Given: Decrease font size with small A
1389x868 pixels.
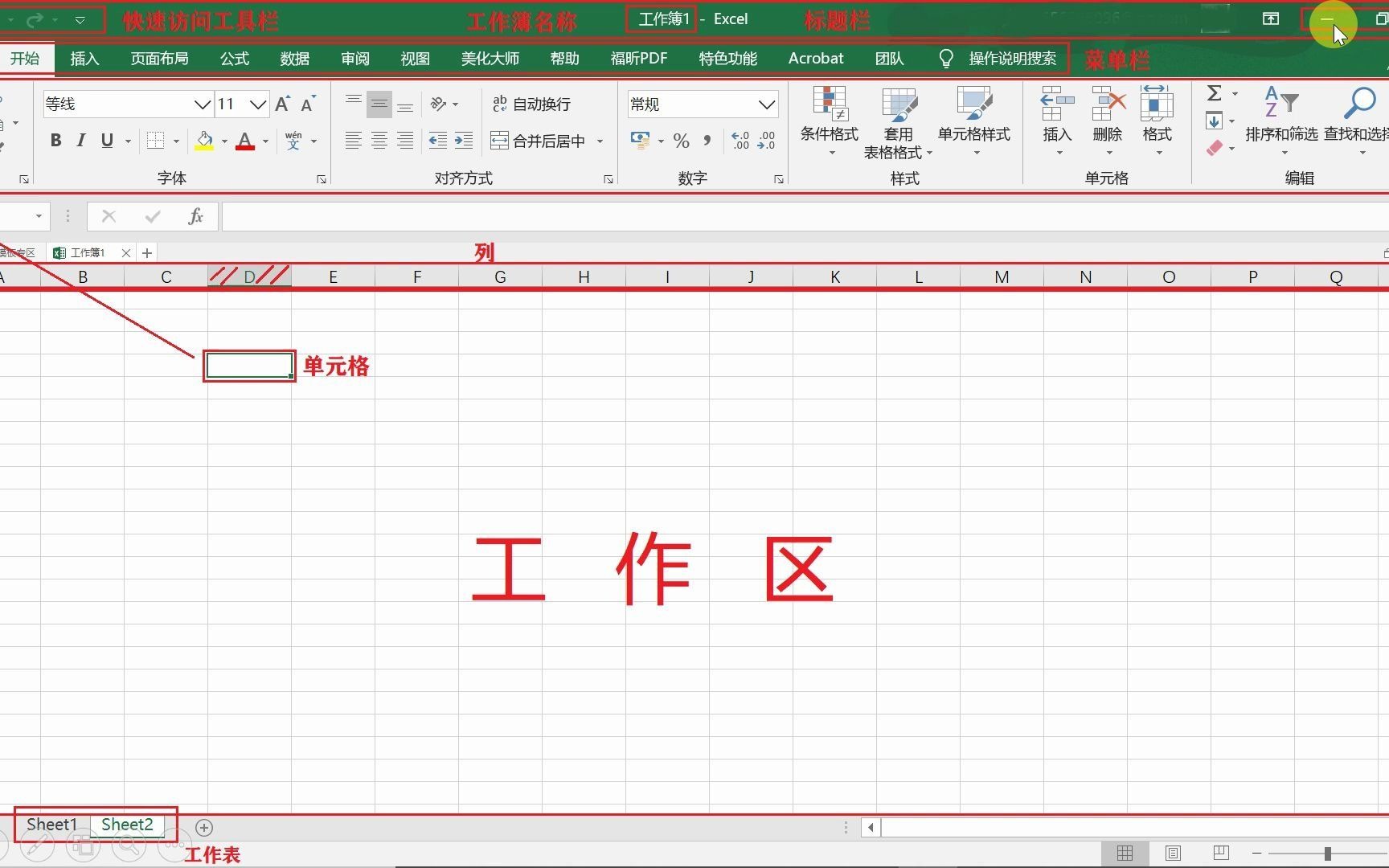Looking at the screenshot, I should pyautogui.click(x=308, y=104).
